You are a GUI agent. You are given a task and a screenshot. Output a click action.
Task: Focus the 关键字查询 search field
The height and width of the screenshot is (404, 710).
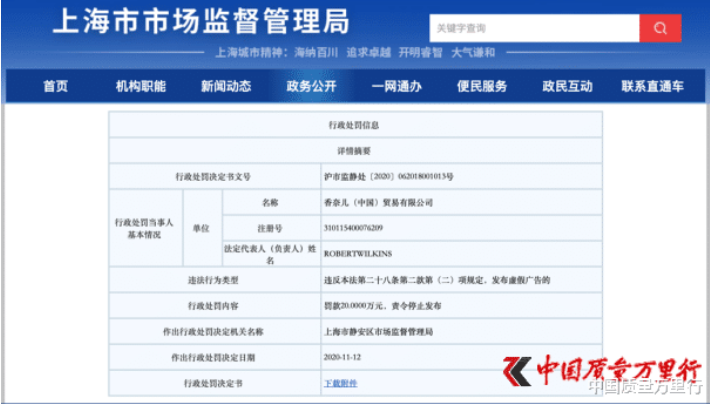pyautogui.click(x=534, y=28)
